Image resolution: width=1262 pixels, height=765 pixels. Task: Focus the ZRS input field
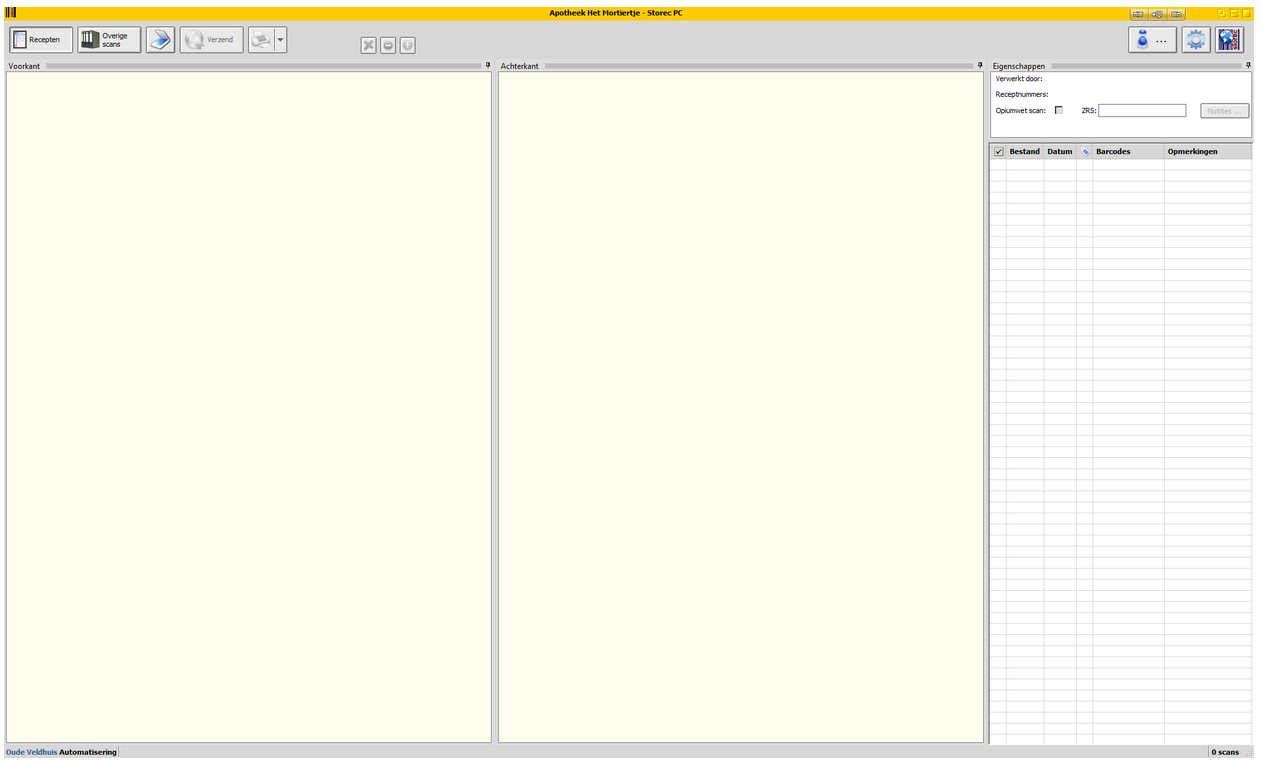pos(1142,111)
